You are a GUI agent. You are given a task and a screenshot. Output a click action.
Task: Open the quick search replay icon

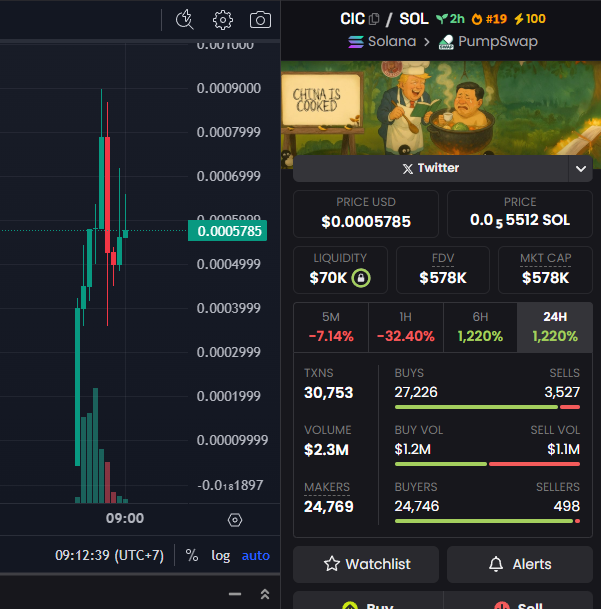tap(185, 19)
